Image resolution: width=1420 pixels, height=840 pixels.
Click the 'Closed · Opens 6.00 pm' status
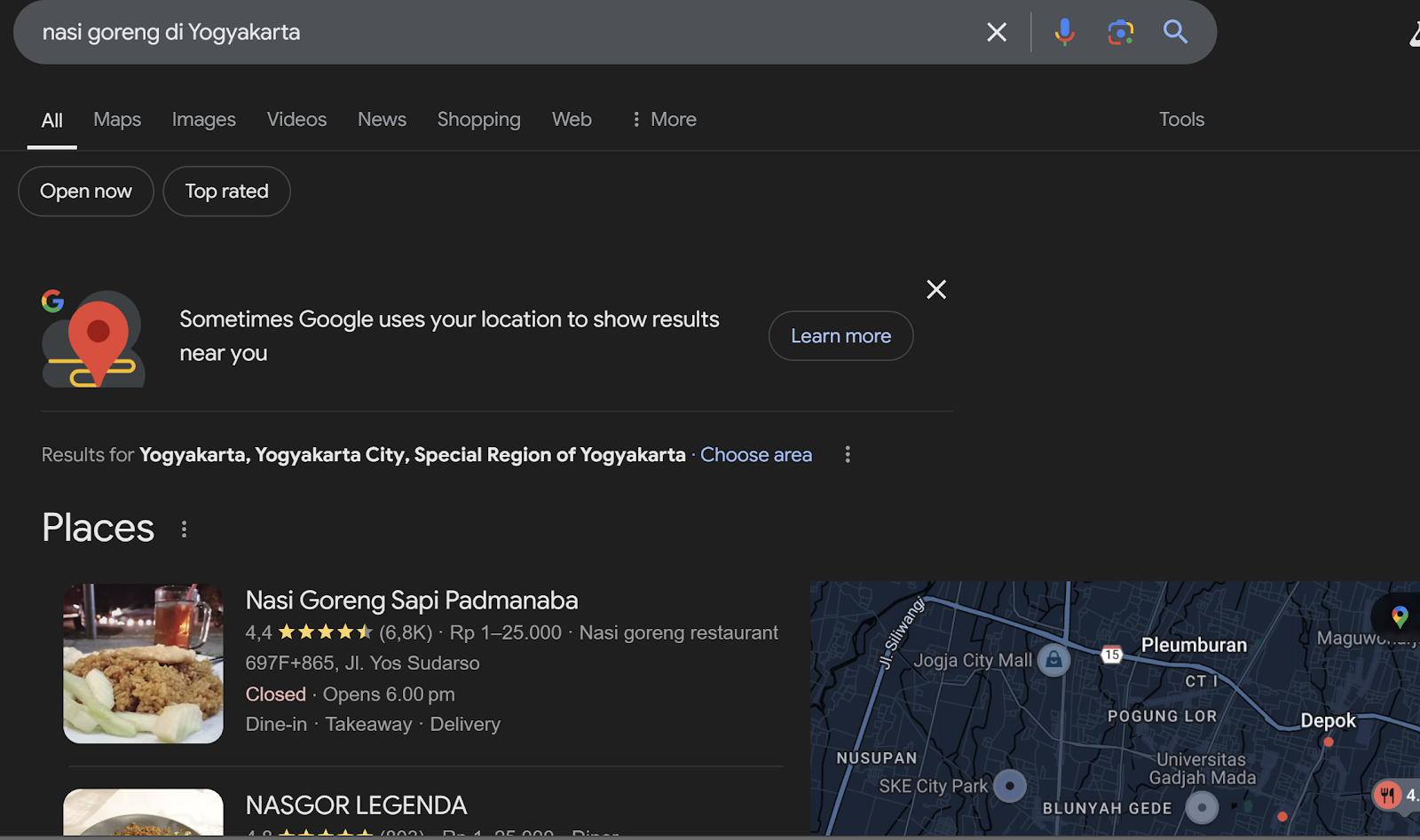[x=350, y=694]
